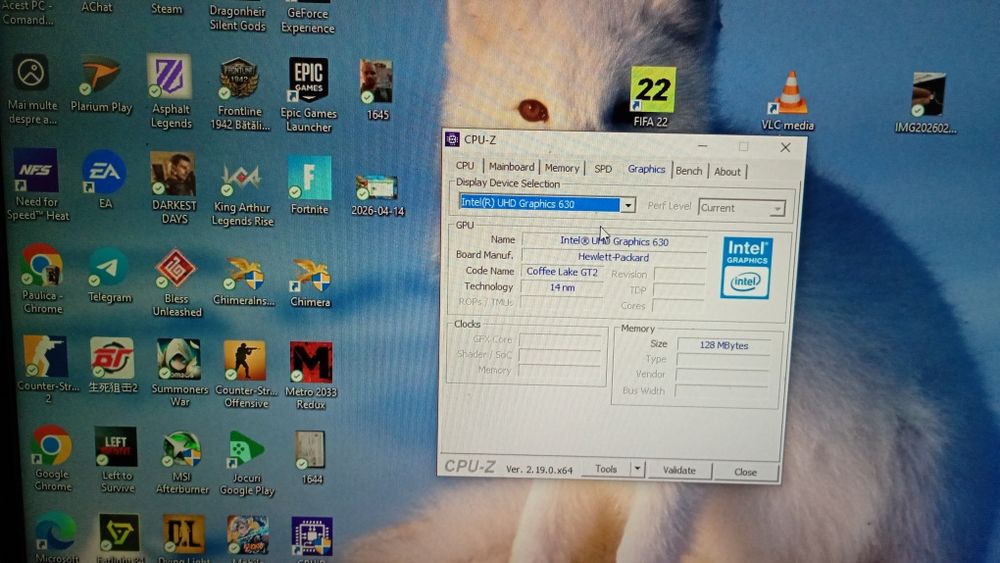Screen dimensions: 1000x563
Task: Open the 1645 image file icon
Action: (376, 89)
